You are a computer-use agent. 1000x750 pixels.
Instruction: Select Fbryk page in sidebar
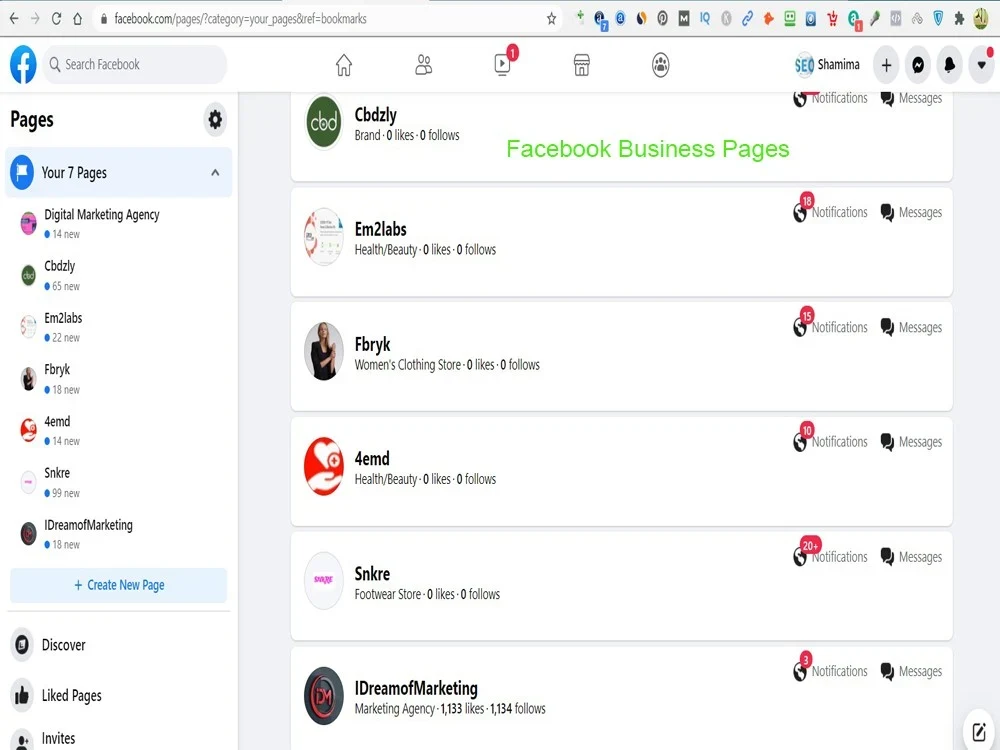click(x=119, y=379)
